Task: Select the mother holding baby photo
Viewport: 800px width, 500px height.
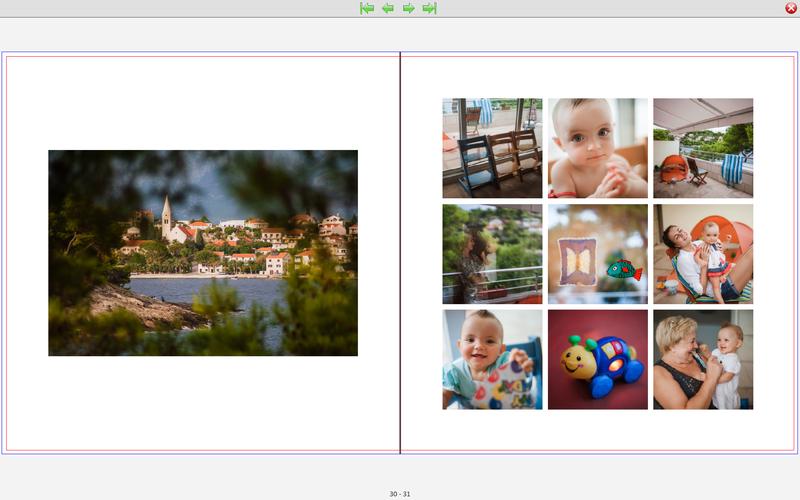Action: pyautogui.click(x=703, y=254)
